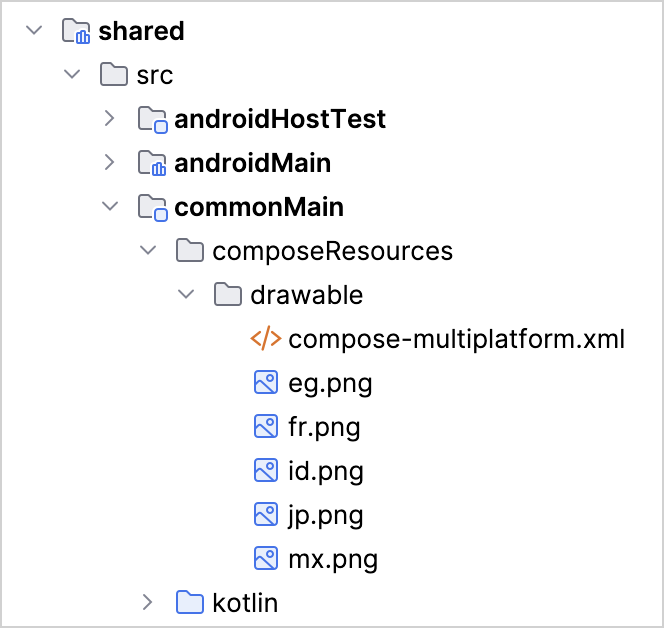
Task: Collapse the composeResources folder
Action: point(148,250)
